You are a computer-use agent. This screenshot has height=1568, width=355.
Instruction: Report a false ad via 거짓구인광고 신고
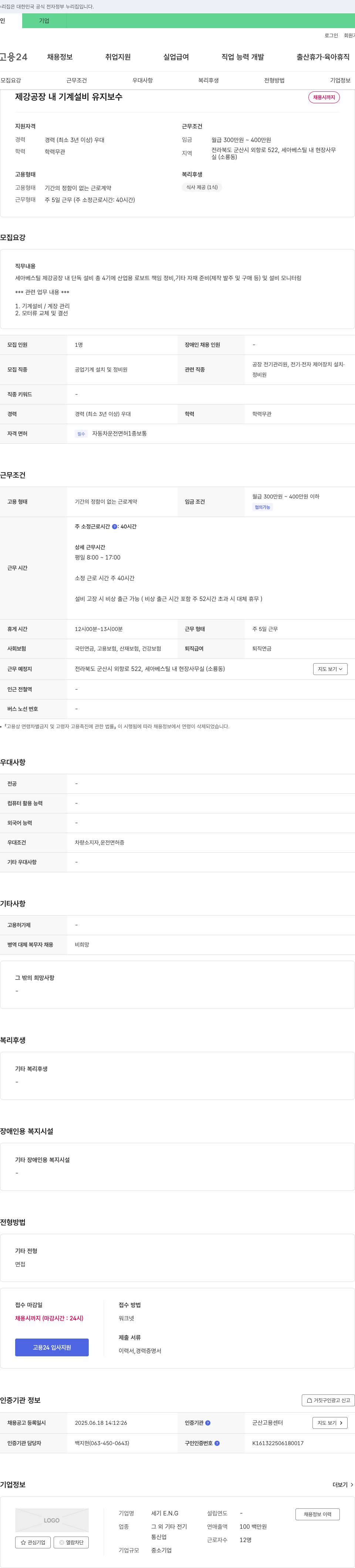tap(328, 1400)
